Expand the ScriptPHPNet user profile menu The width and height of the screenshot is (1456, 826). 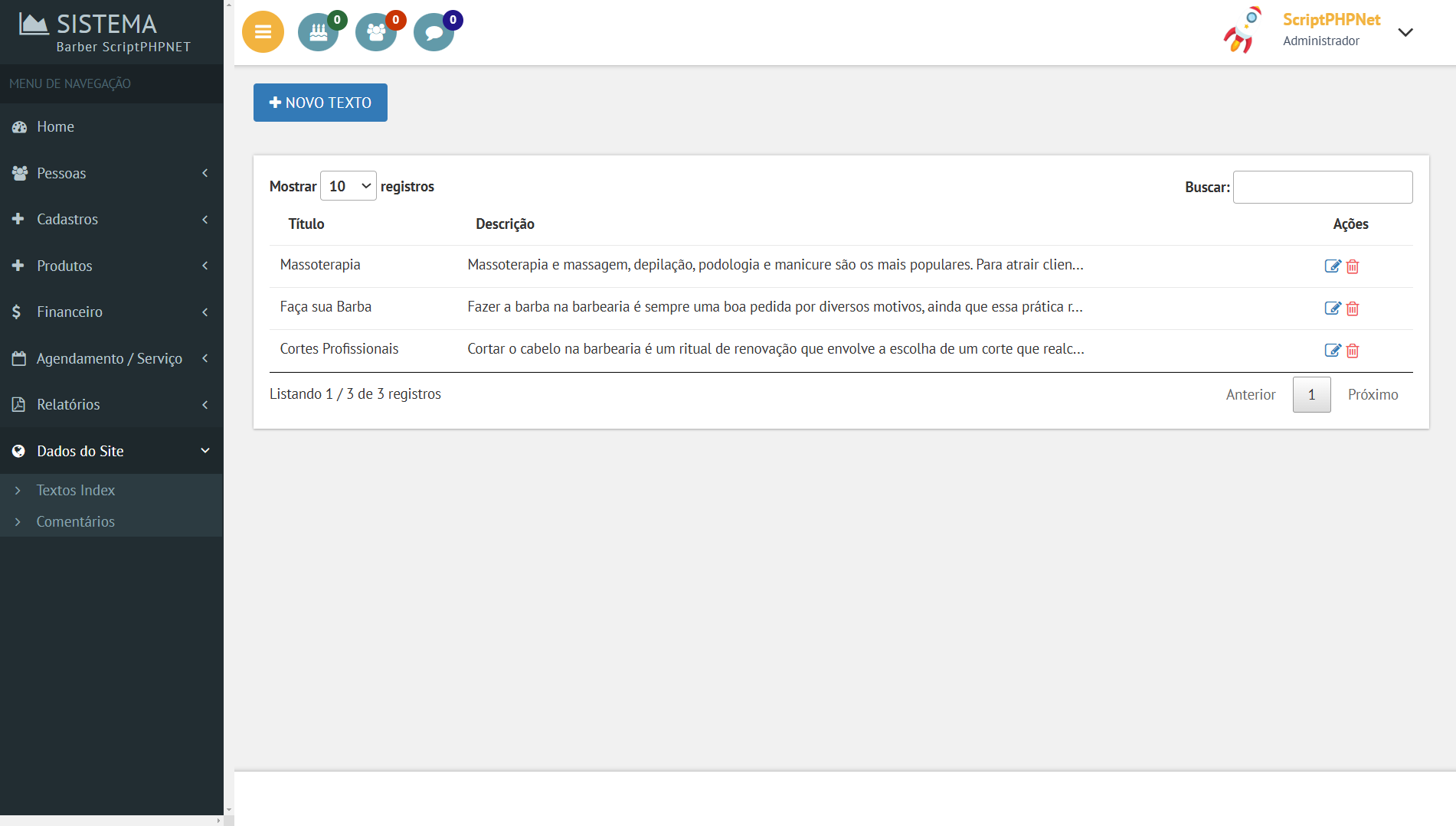pyautogui.click(x=1405, y=32)
